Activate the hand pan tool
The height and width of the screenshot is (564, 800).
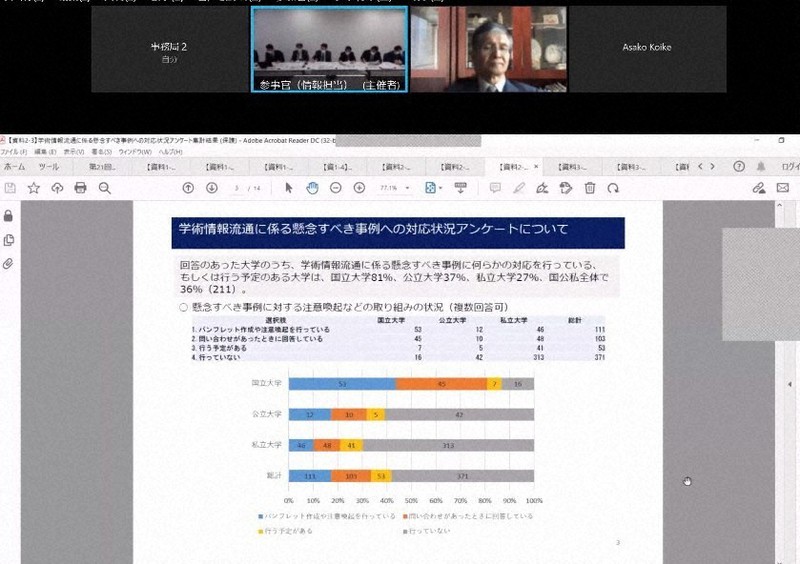tap(312, 188)
